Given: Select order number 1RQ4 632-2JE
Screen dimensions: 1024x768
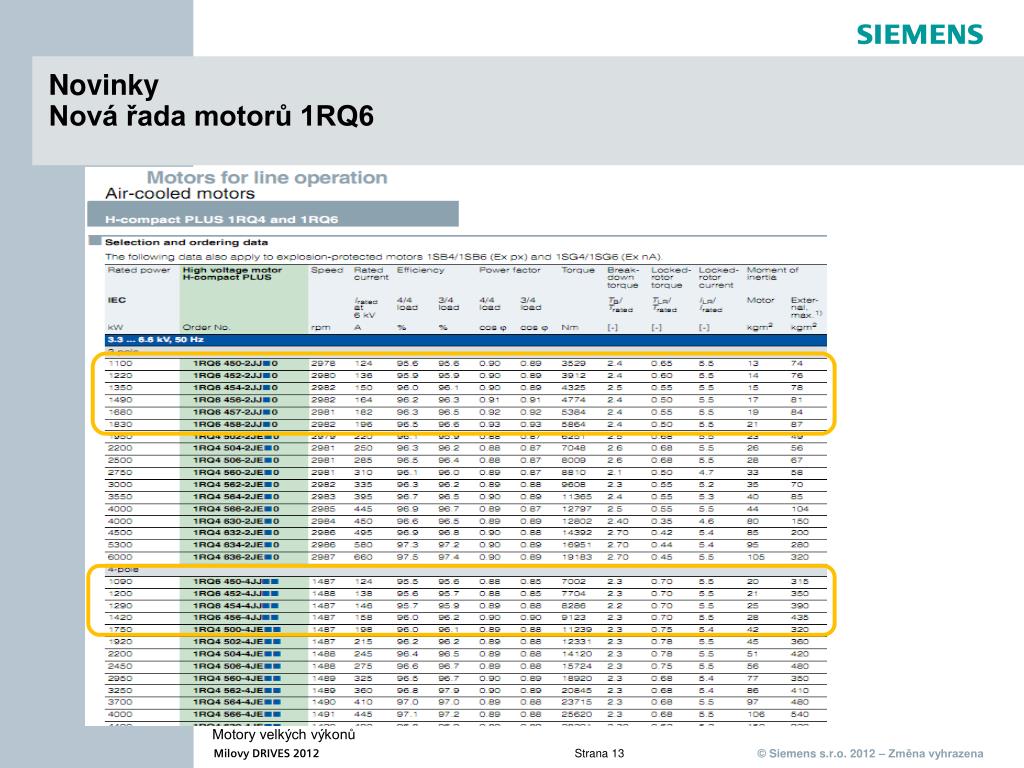Looking at the screenshot, I should point(236,532).
